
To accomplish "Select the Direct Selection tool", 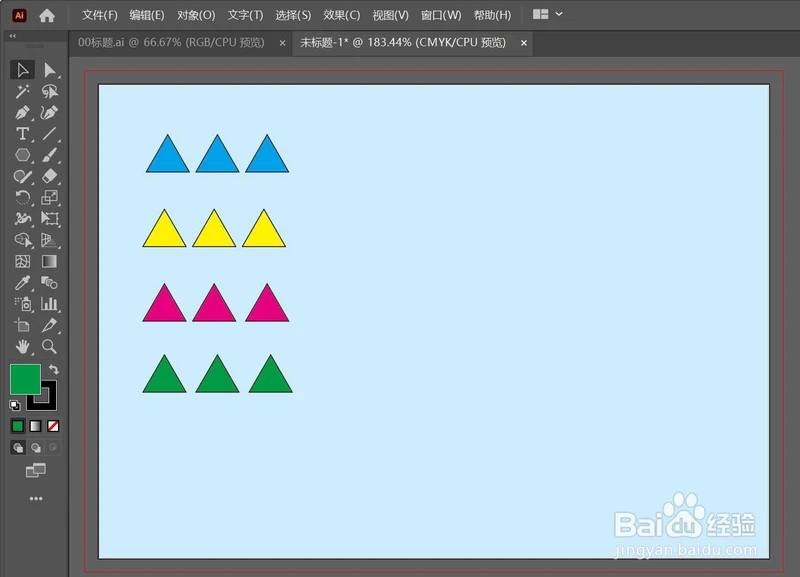I will pyautogui.click(x=49, y=70).
